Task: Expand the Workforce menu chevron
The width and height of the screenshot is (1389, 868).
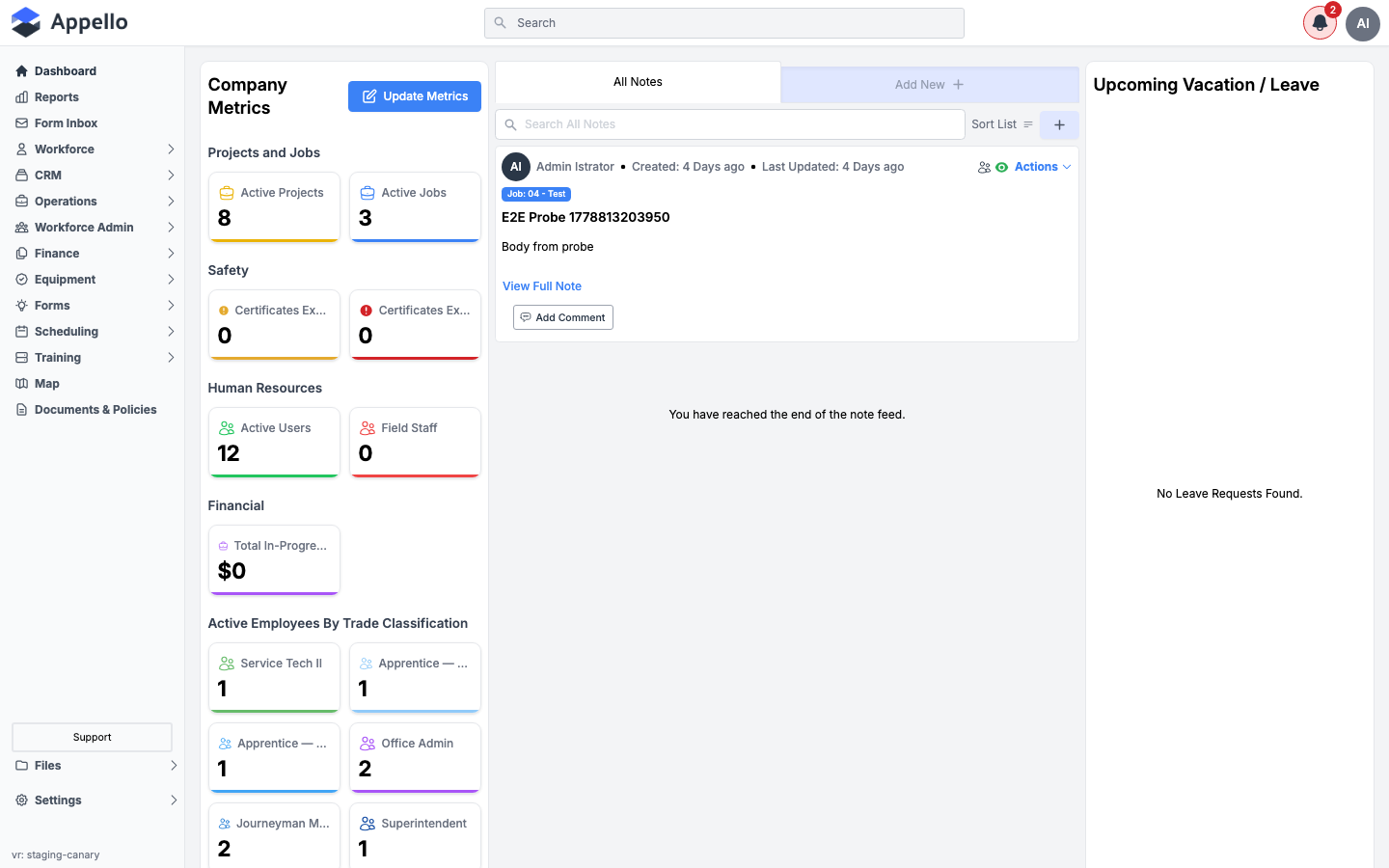Action: pyautogui.click(x=171, y=149)
